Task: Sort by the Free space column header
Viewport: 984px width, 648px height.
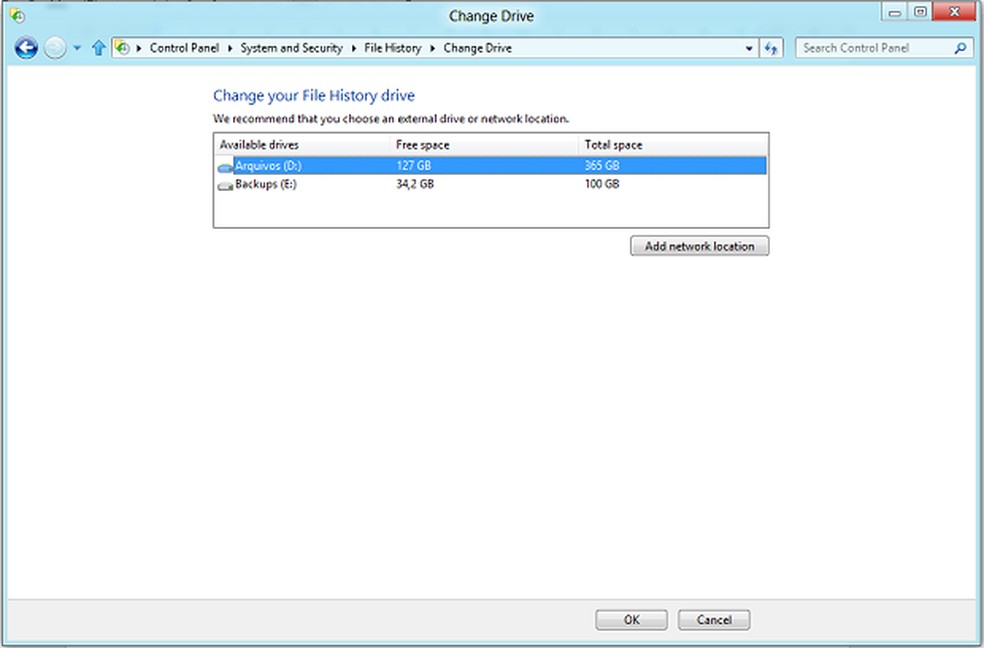Action: pyautogui.click(x=484, y=145)
